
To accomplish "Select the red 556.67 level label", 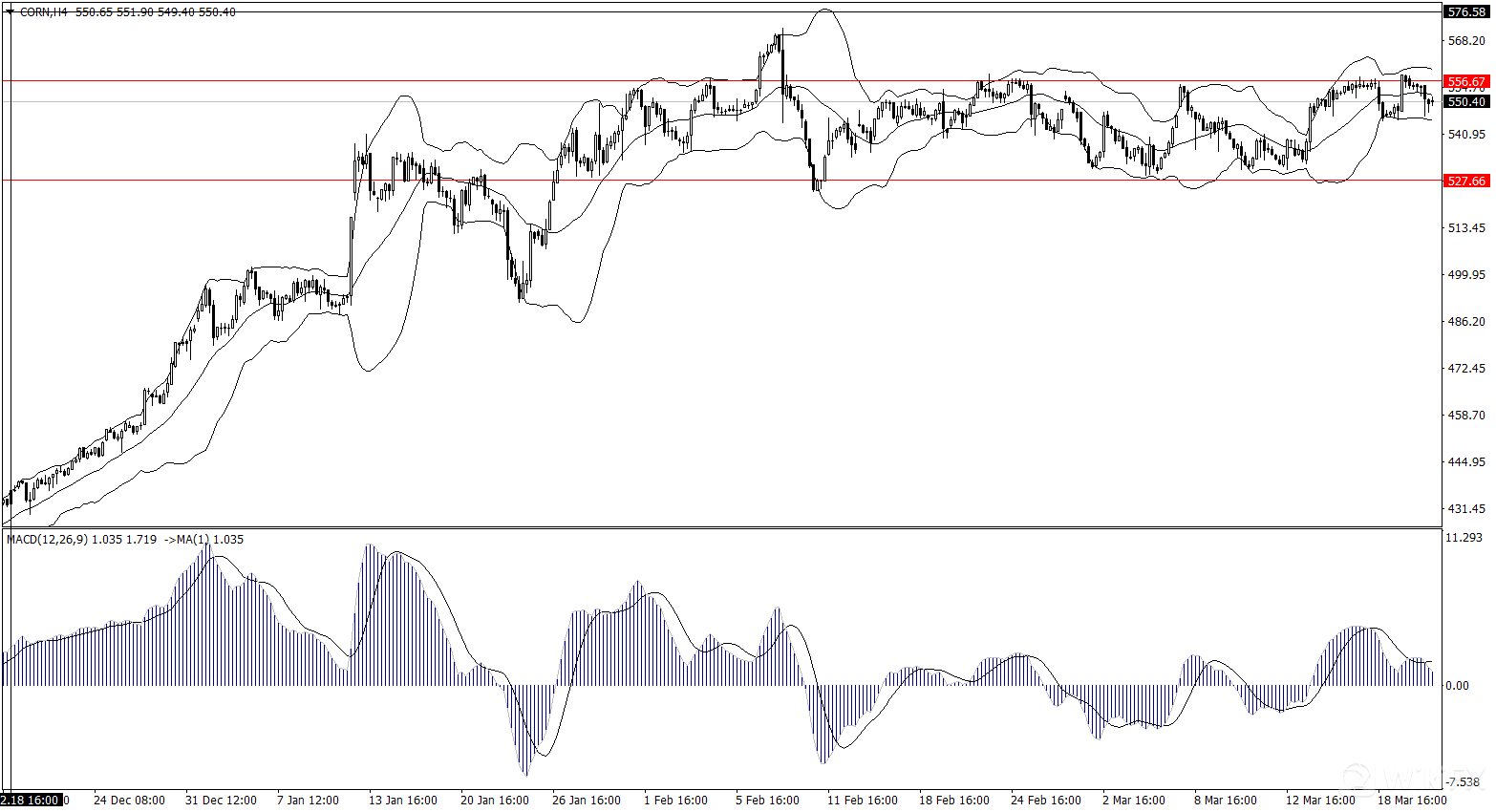I will click(x=1466, y=82).
